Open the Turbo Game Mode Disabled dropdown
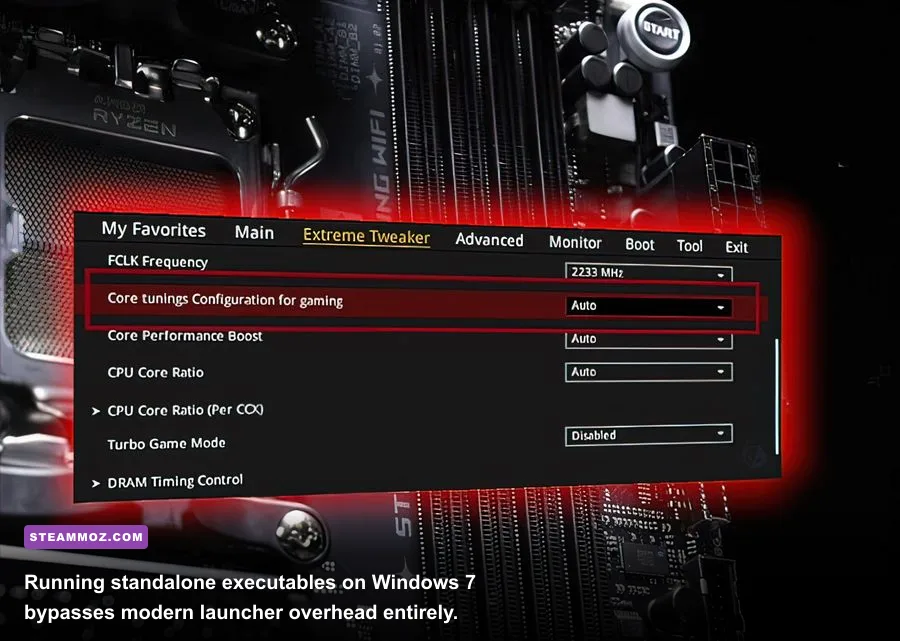The height and width of the screenshot is (641, 900). 649,435
